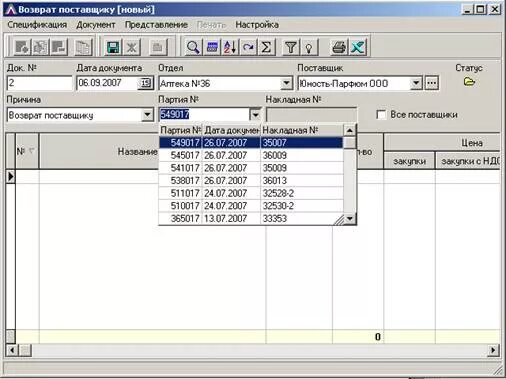Screen dimensions: 506x379
Task: Open the Документ menu
Action: (96, 25)
